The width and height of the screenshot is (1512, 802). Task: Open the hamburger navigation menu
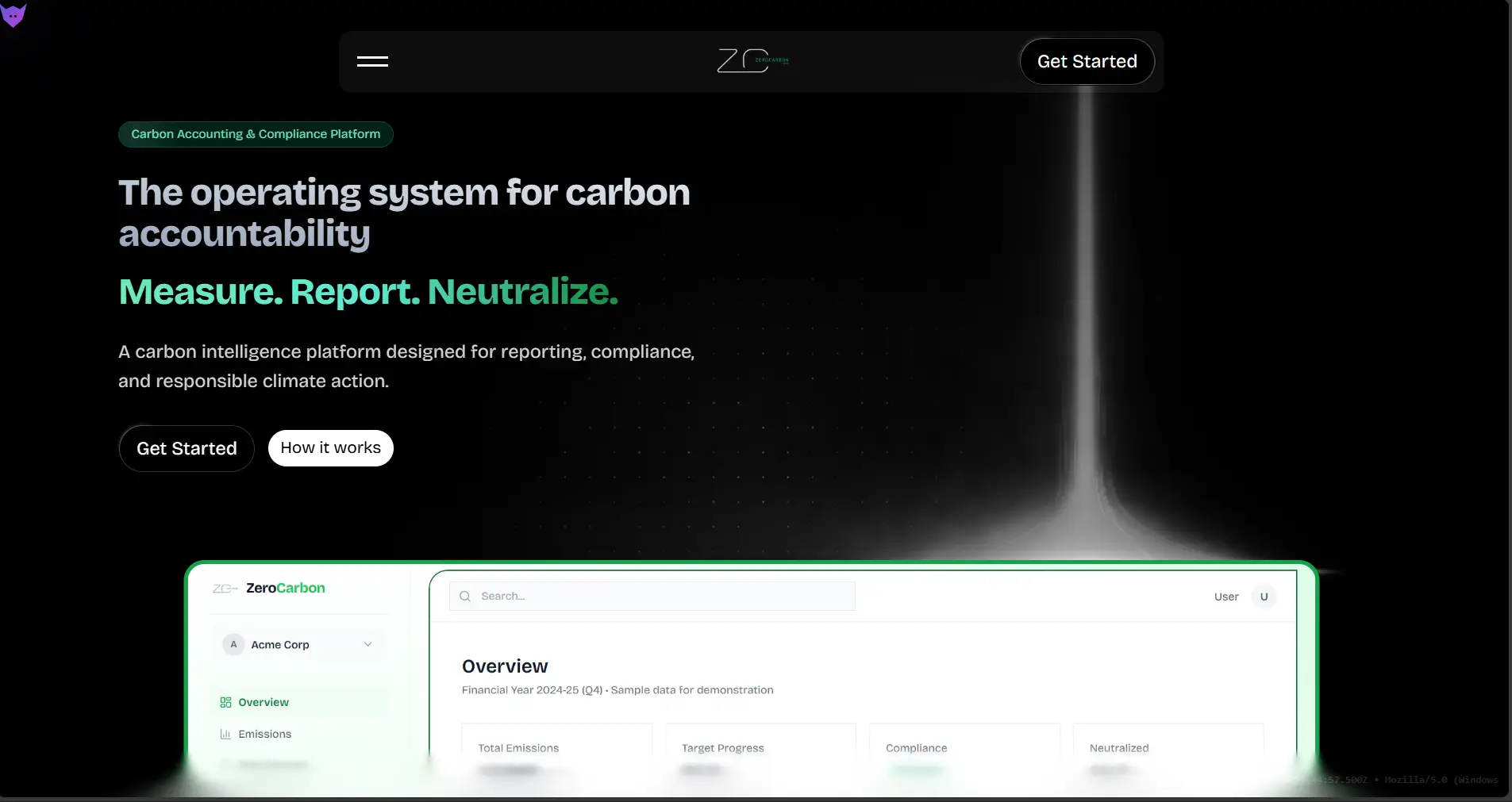(x=373, y=61)
